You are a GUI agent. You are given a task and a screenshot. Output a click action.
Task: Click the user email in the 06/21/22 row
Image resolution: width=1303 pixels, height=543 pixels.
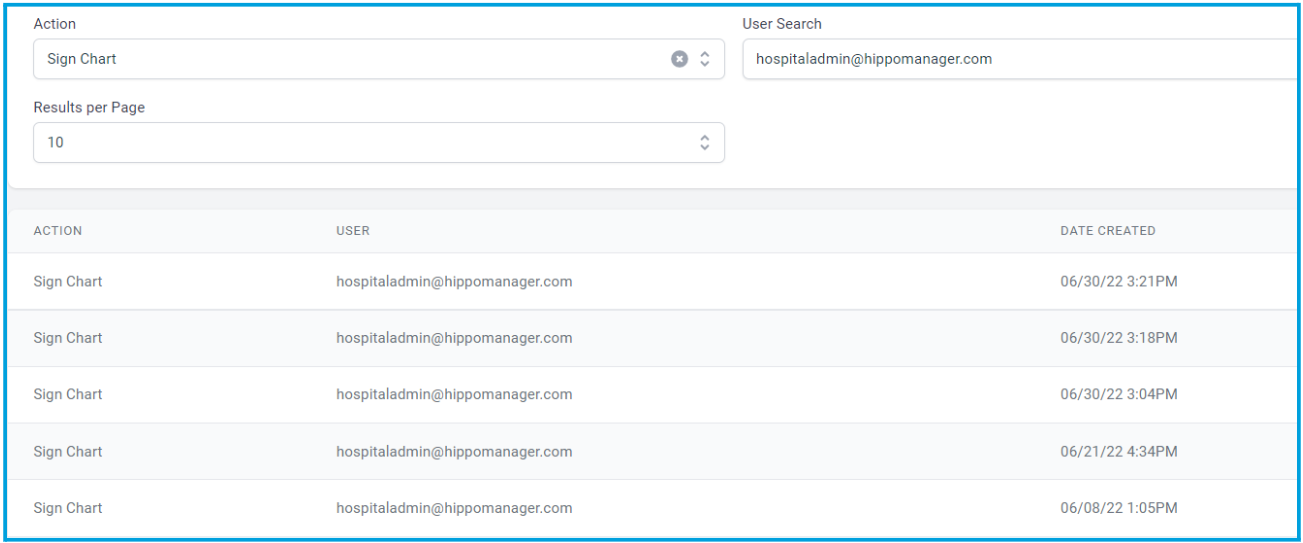454,452
